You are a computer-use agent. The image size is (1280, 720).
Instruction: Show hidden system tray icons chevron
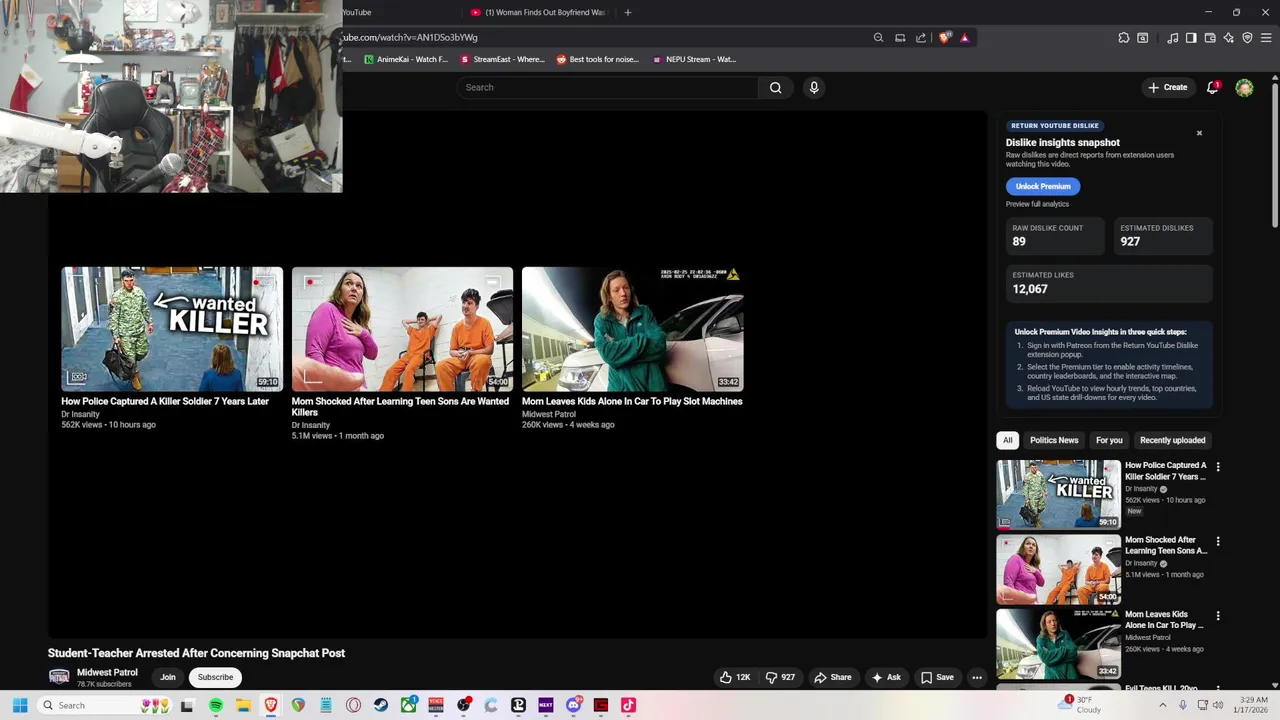(1162, 705)
